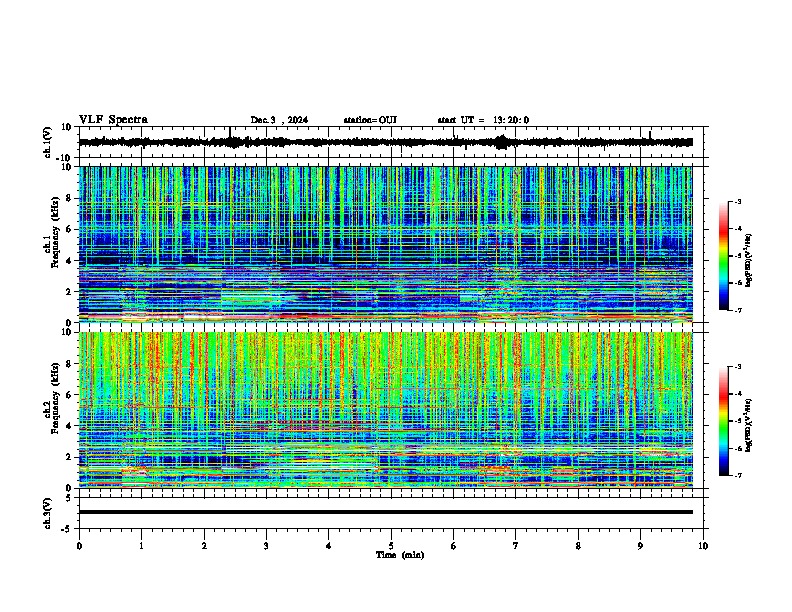Click '-7' on the ch.2 colorbar
Viewport: 792px width, 612px height.
click(x=738, y=476)
